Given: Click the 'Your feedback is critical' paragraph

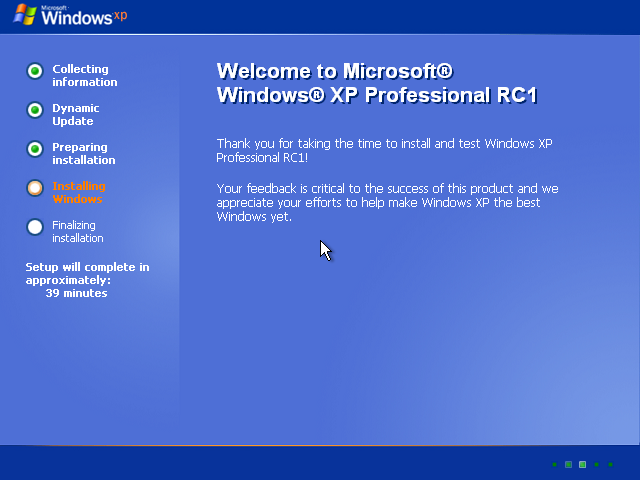Looking at the screenshot, I should [x=387, y=202].
